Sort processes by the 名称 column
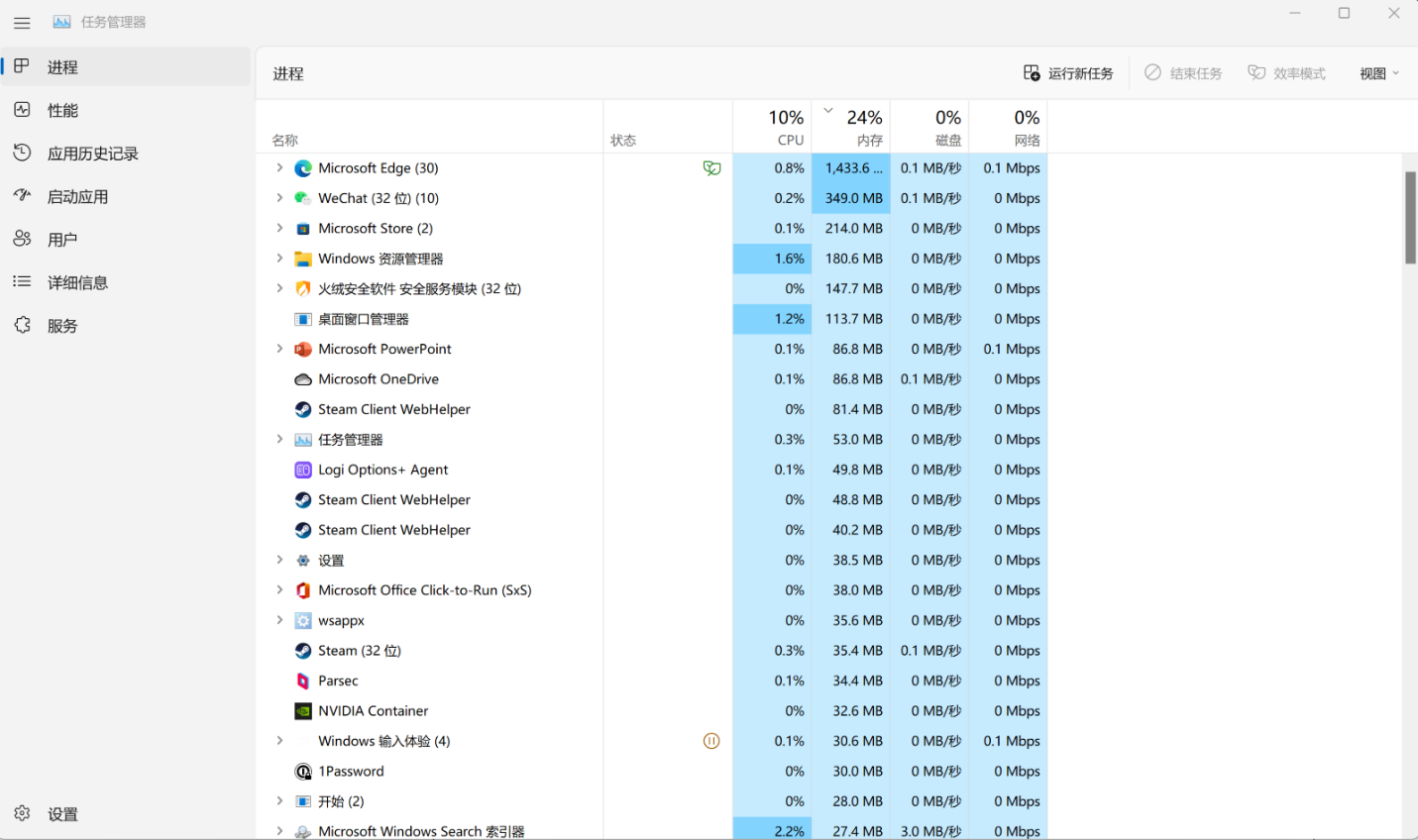This screenshot has width=1418, height=840. tap(430, 127)
